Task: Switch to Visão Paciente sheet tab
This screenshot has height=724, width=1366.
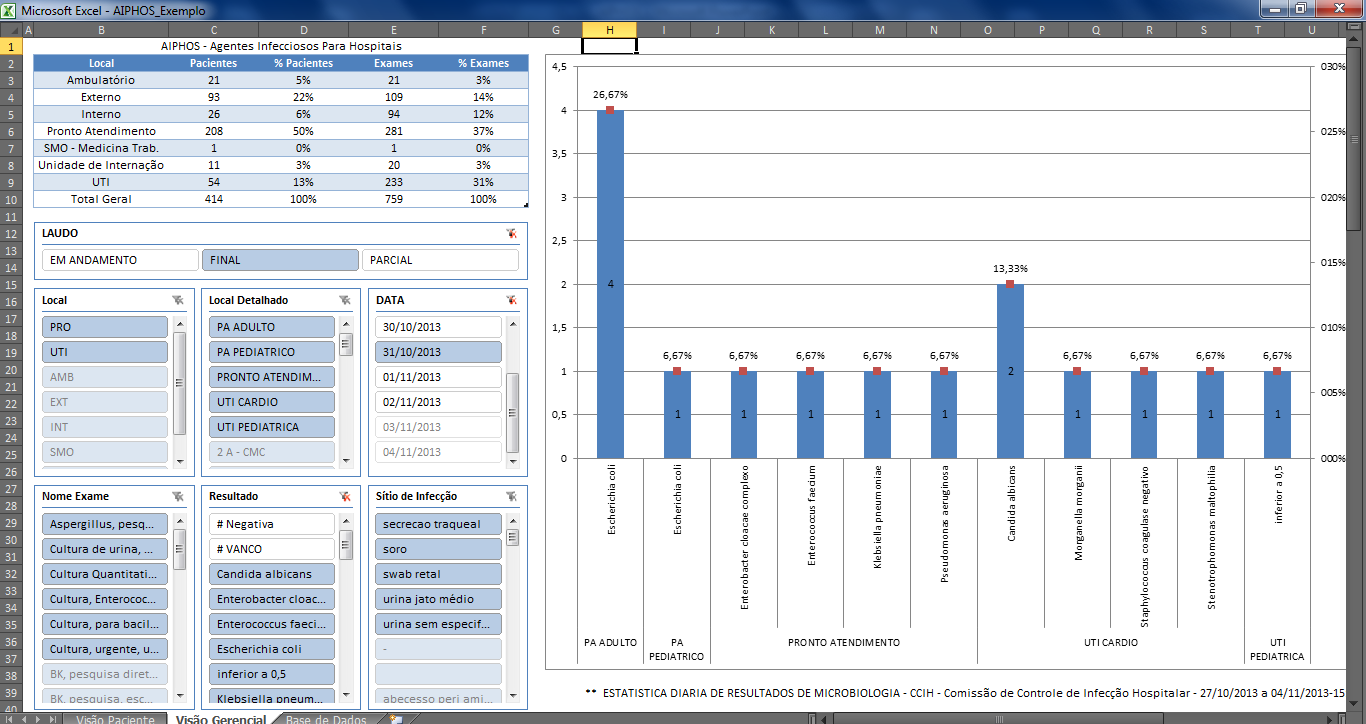Action: click(x=114, y=719)
